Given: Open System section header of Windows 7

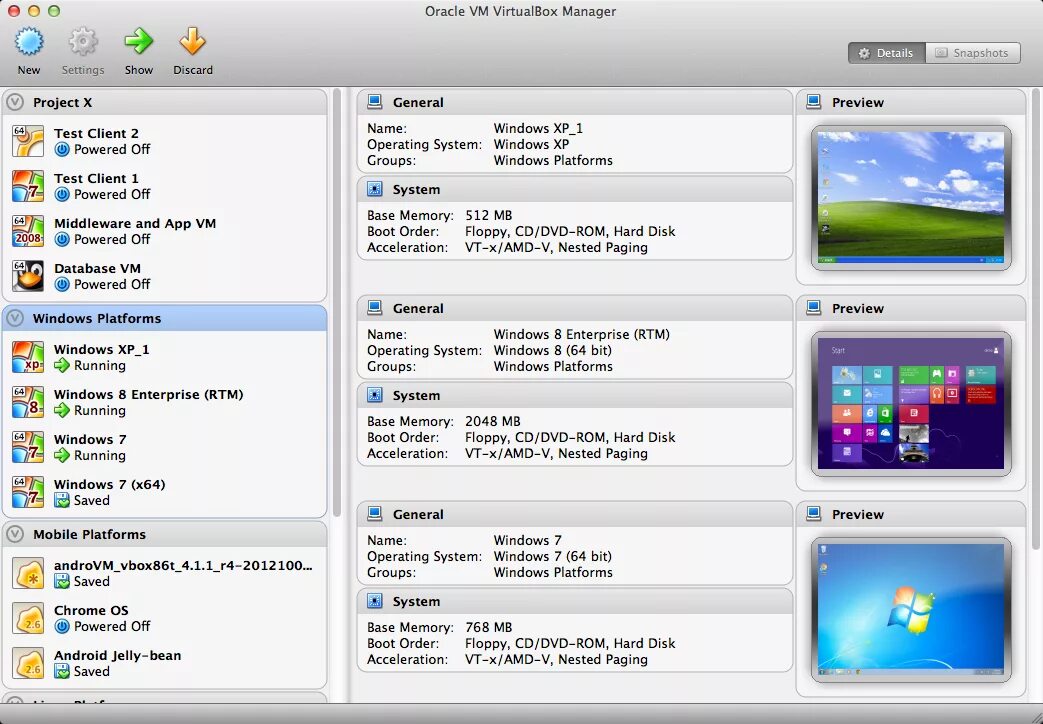Looking at the screenshot, I should tap(575, 601).
